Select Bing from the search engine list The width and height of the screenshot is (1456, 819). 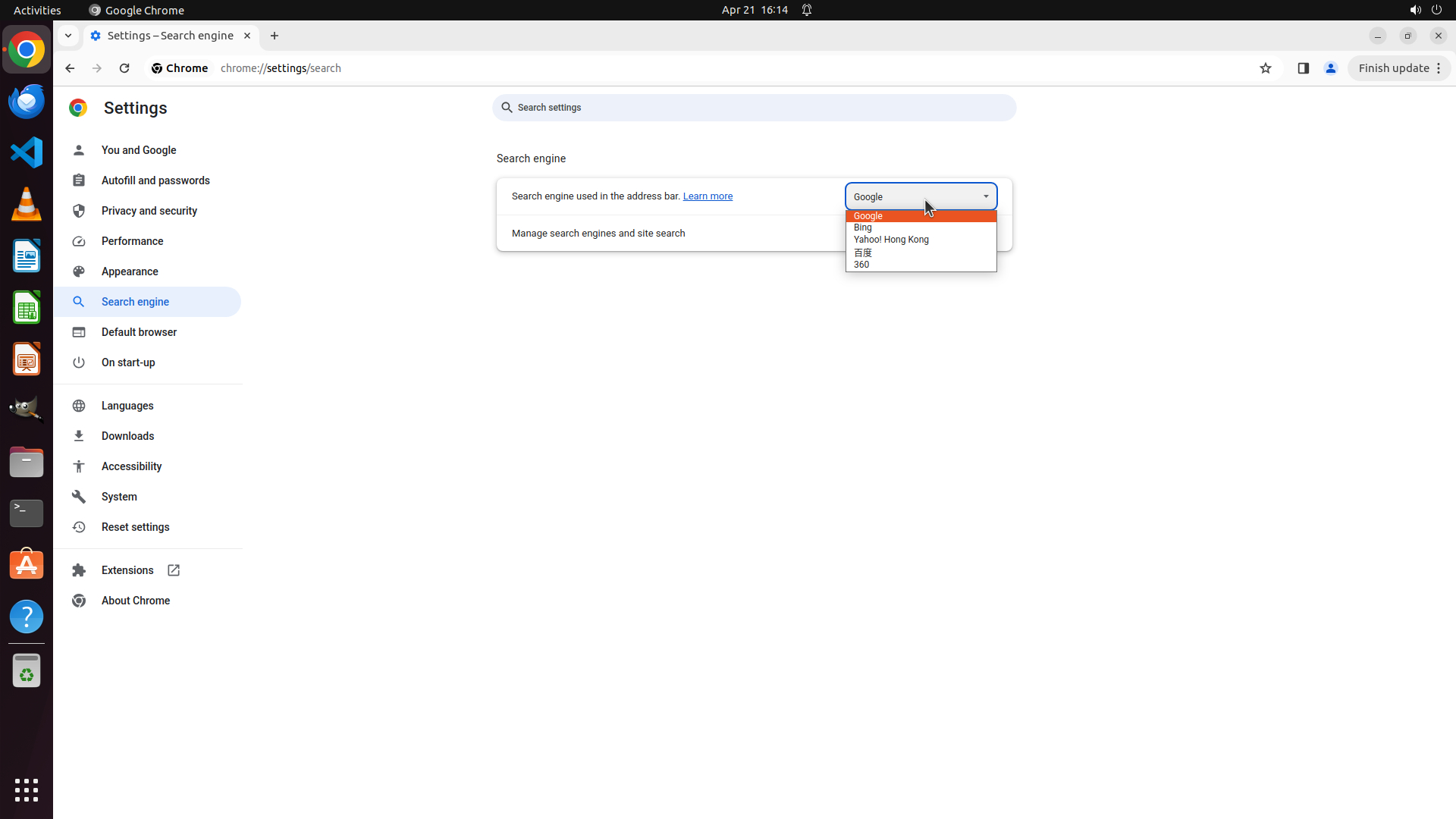[x=863, y=227]
